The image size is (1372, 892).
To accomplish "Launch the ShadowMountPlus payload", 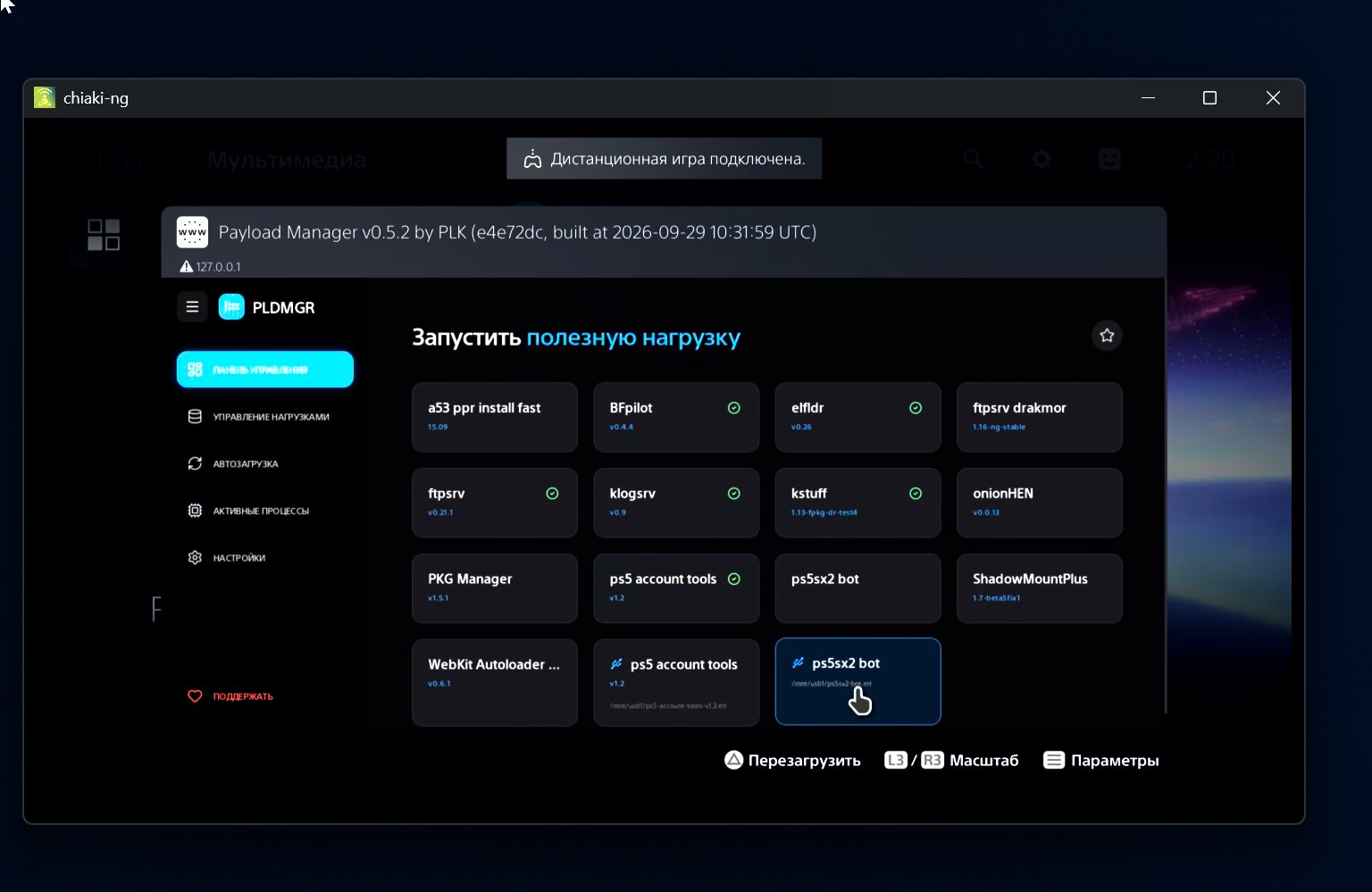I will (x=1040, y=588).
